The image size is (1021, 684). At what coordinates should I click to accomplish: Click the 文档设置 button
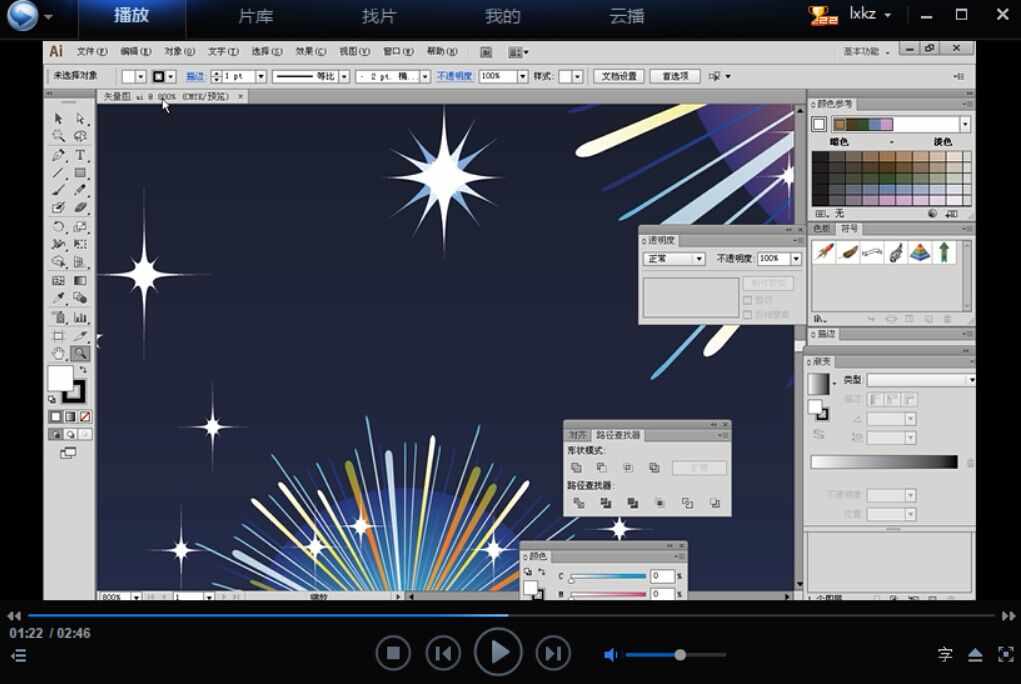click(x=618, y=75)
